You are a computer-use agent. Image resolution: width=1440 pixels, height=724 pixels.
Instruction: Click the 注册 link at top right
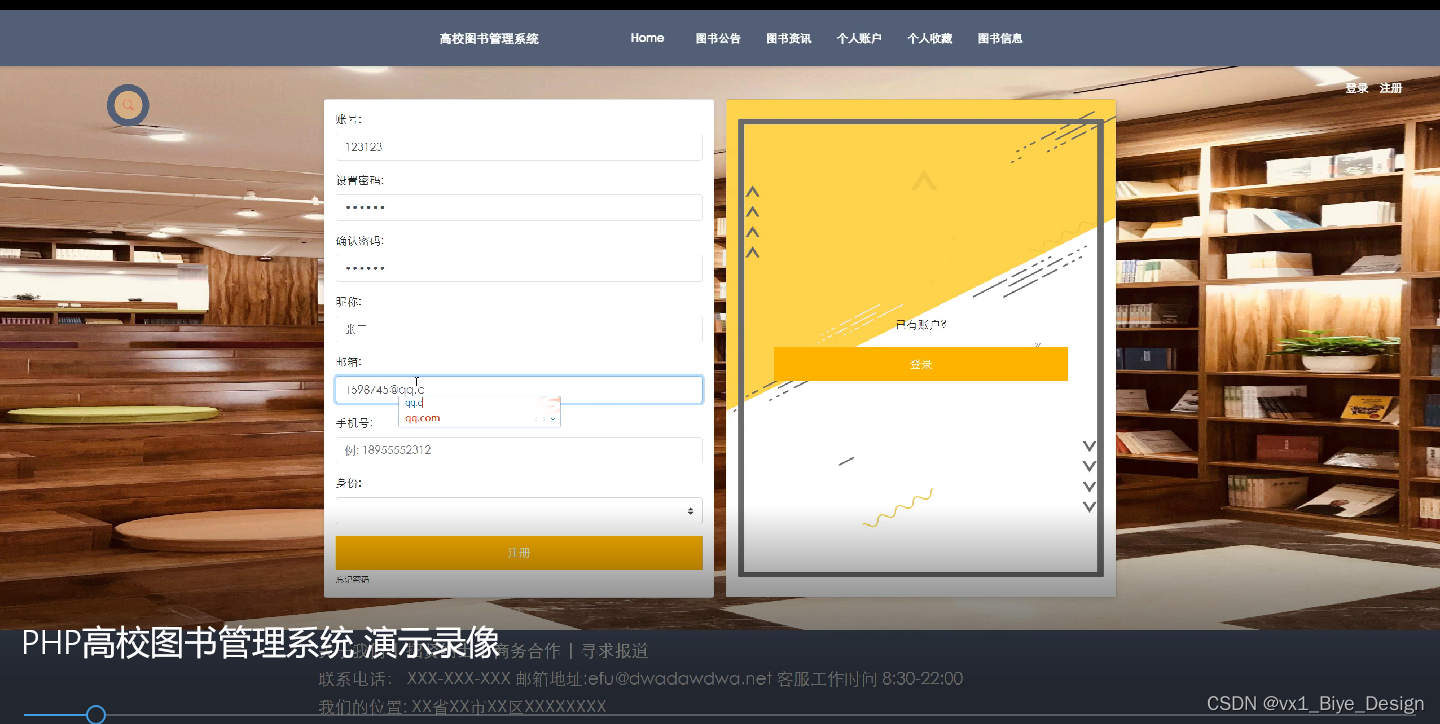(1391, 88)
